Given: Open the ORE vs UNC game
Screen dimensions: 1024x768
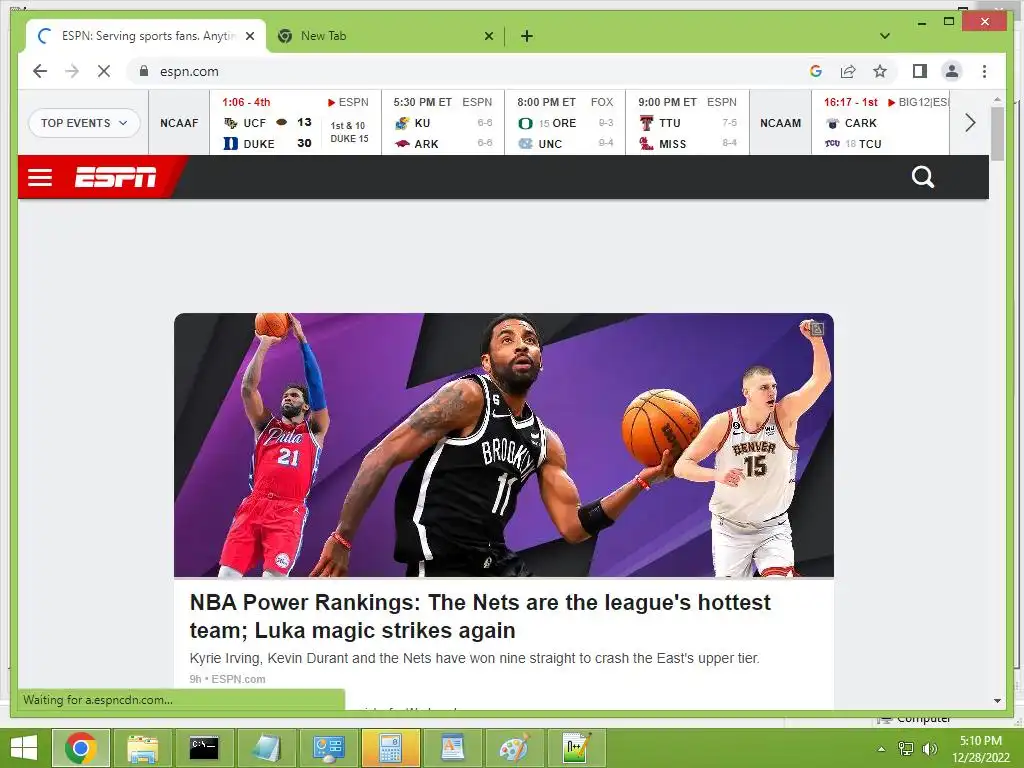Looking at the screenshot, I should 565,123.
